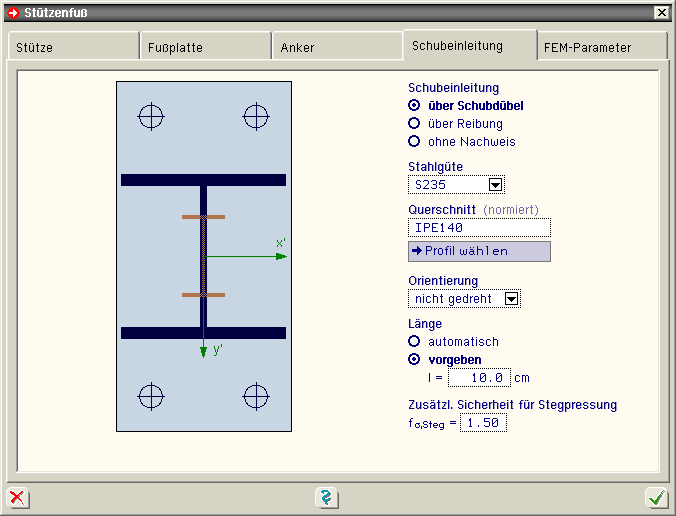Close the Stützenfuß window
Viewport: 676px width, 516px height.
point(661,12)
